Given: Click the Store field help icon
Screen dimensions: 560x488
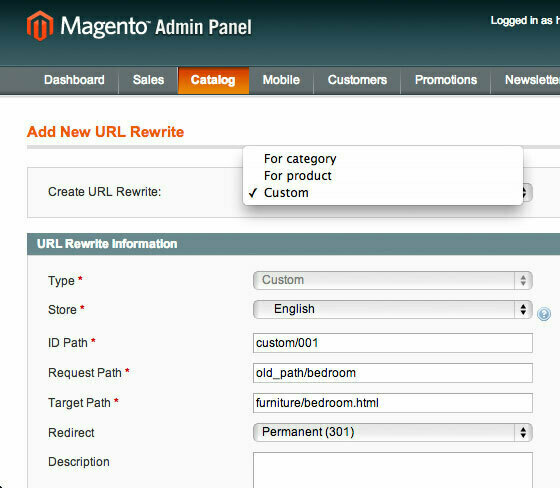Looking at the screenshot, I should click(x=544, y=314).
